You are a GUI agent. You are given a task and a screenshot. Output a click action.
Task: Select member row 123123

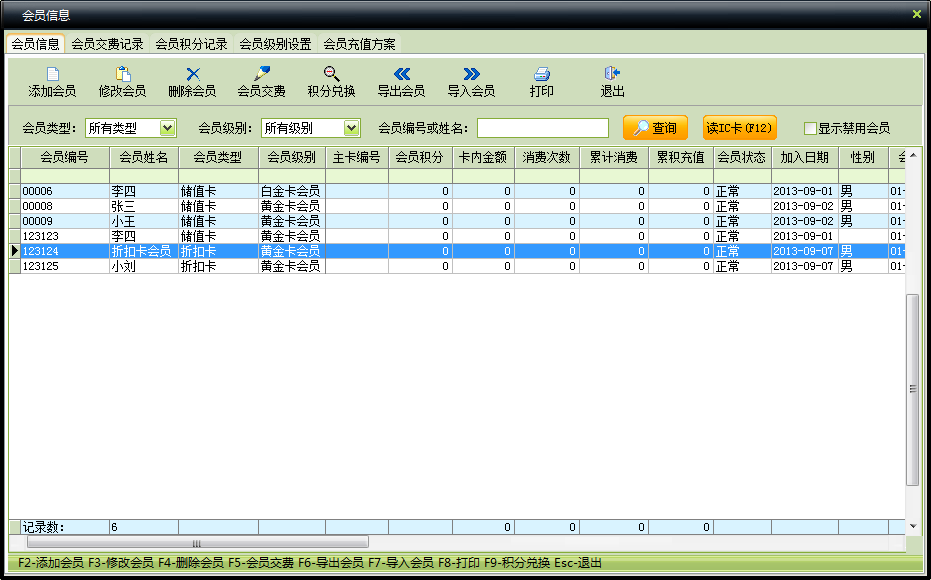click(x=457, y=236)
